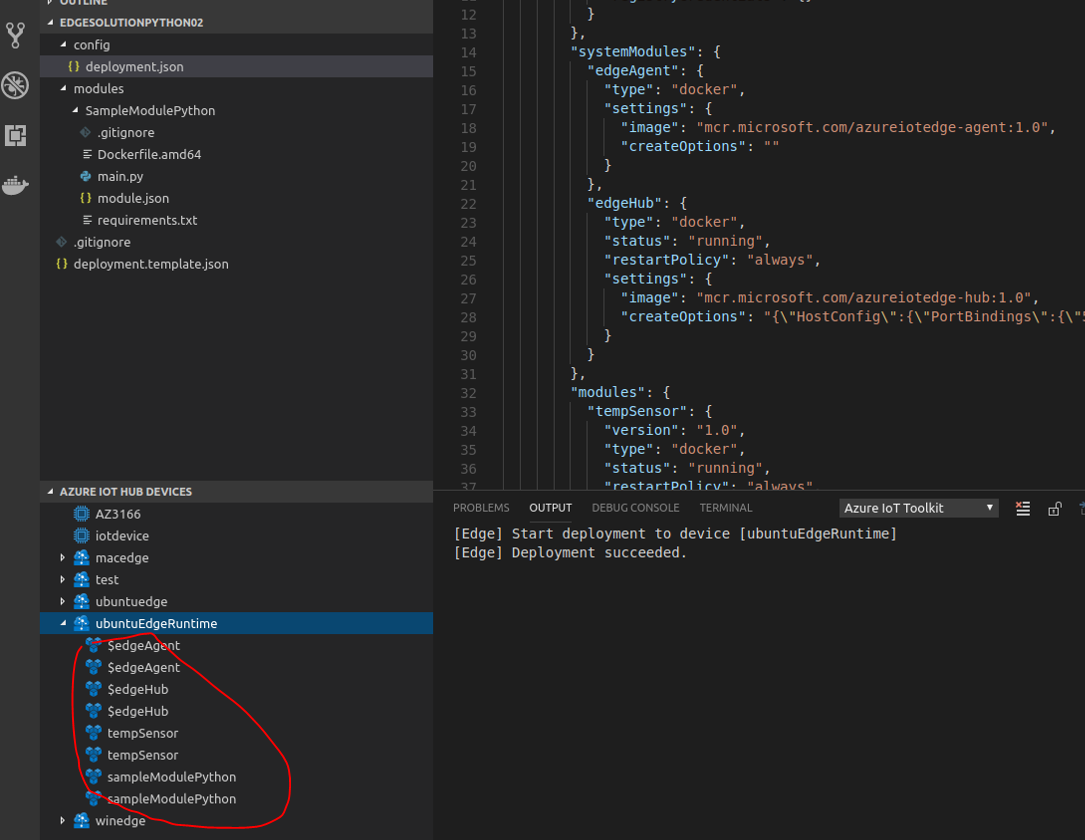
Task: Click the macedge edge device icon
Action: [82, 558]
